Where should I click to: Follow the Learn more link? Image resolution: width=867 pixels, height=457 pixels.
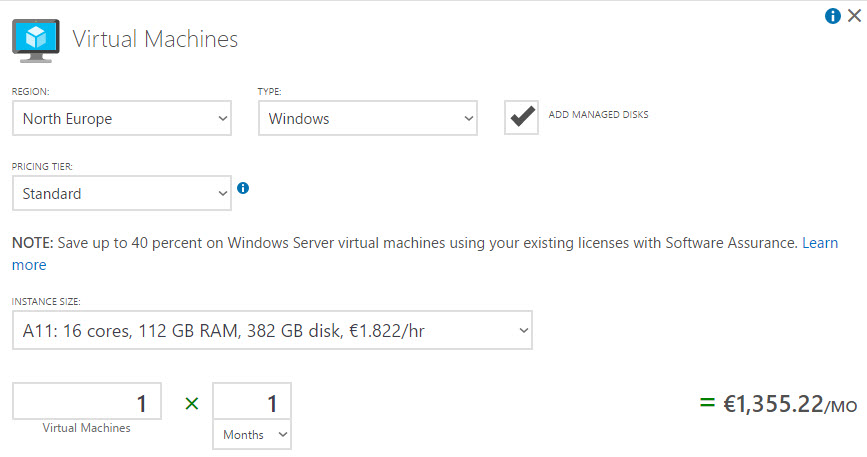(820, 243)
